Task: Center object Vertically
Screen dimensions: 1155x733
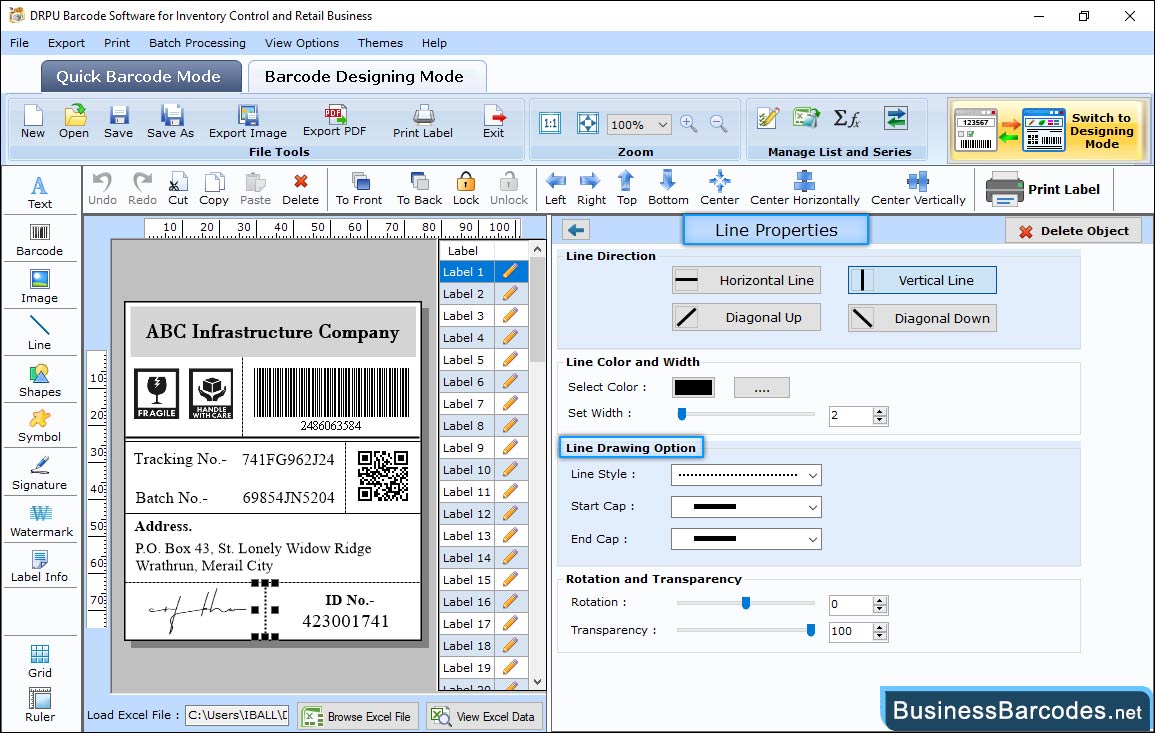Action: click(918, 189)
